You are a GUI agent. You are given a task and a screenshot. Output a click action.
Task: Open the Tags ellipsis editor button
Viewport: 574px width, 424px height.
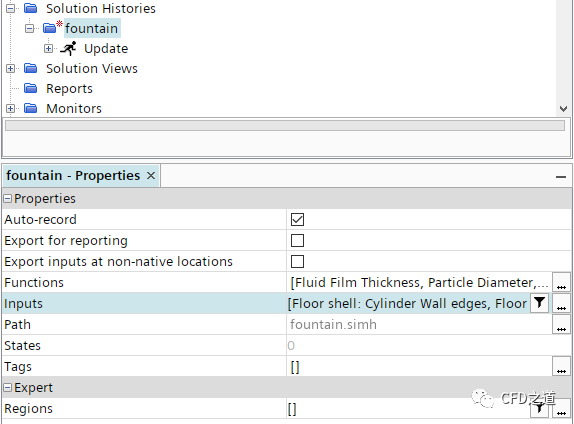click(x=561, y=367)
